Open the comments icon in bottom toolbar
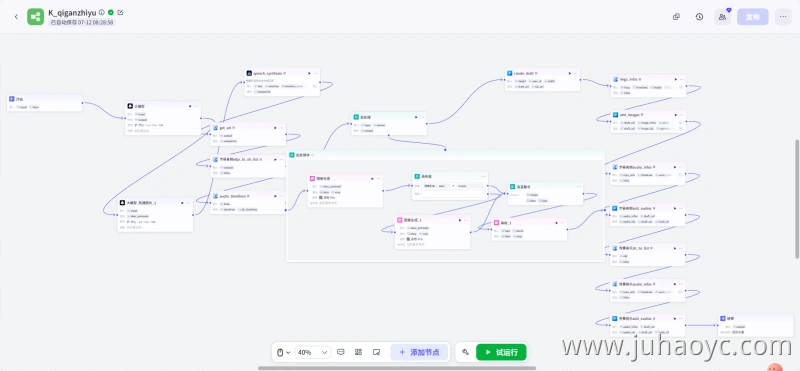800x371 pixels. (x=341, y=352)
